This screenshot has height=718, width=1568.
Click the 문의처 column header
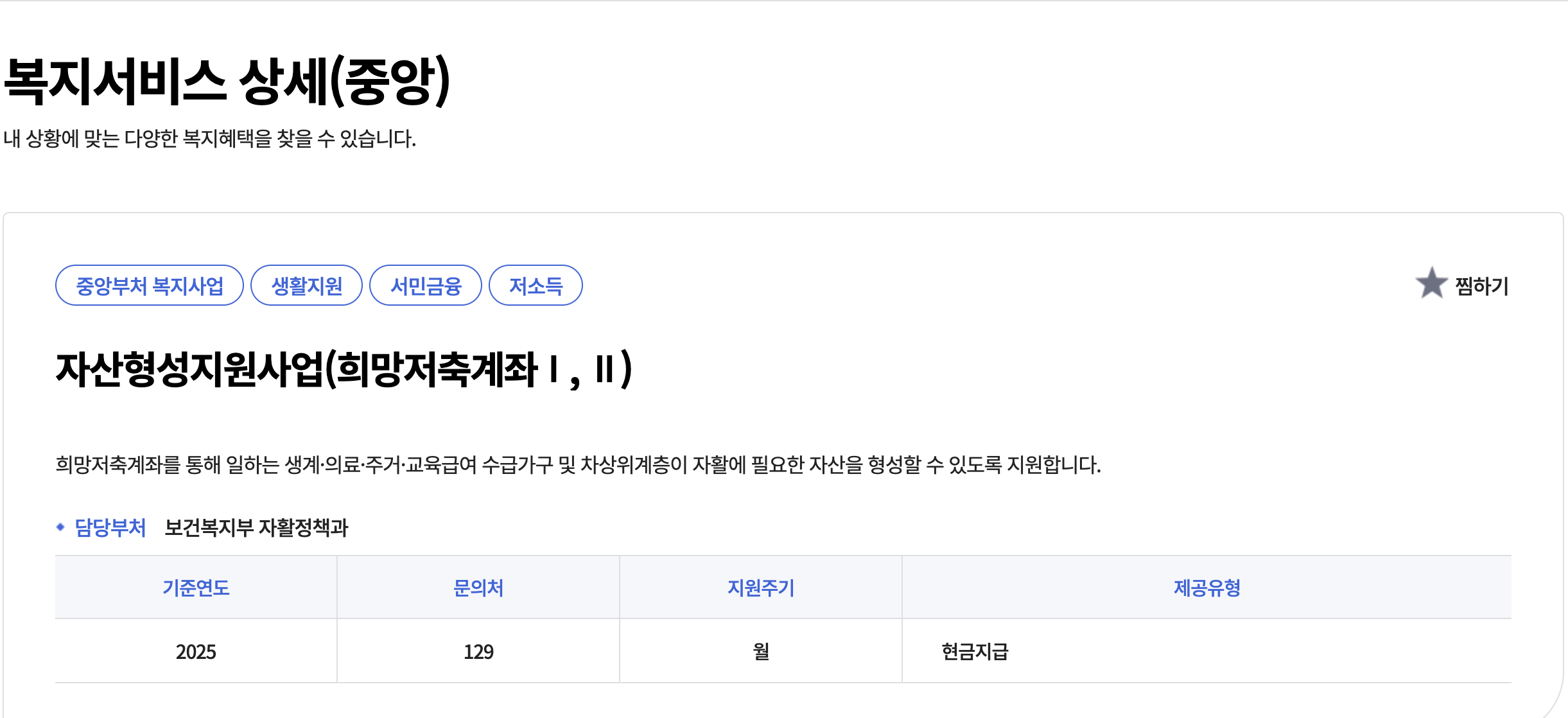click(478, 587)
